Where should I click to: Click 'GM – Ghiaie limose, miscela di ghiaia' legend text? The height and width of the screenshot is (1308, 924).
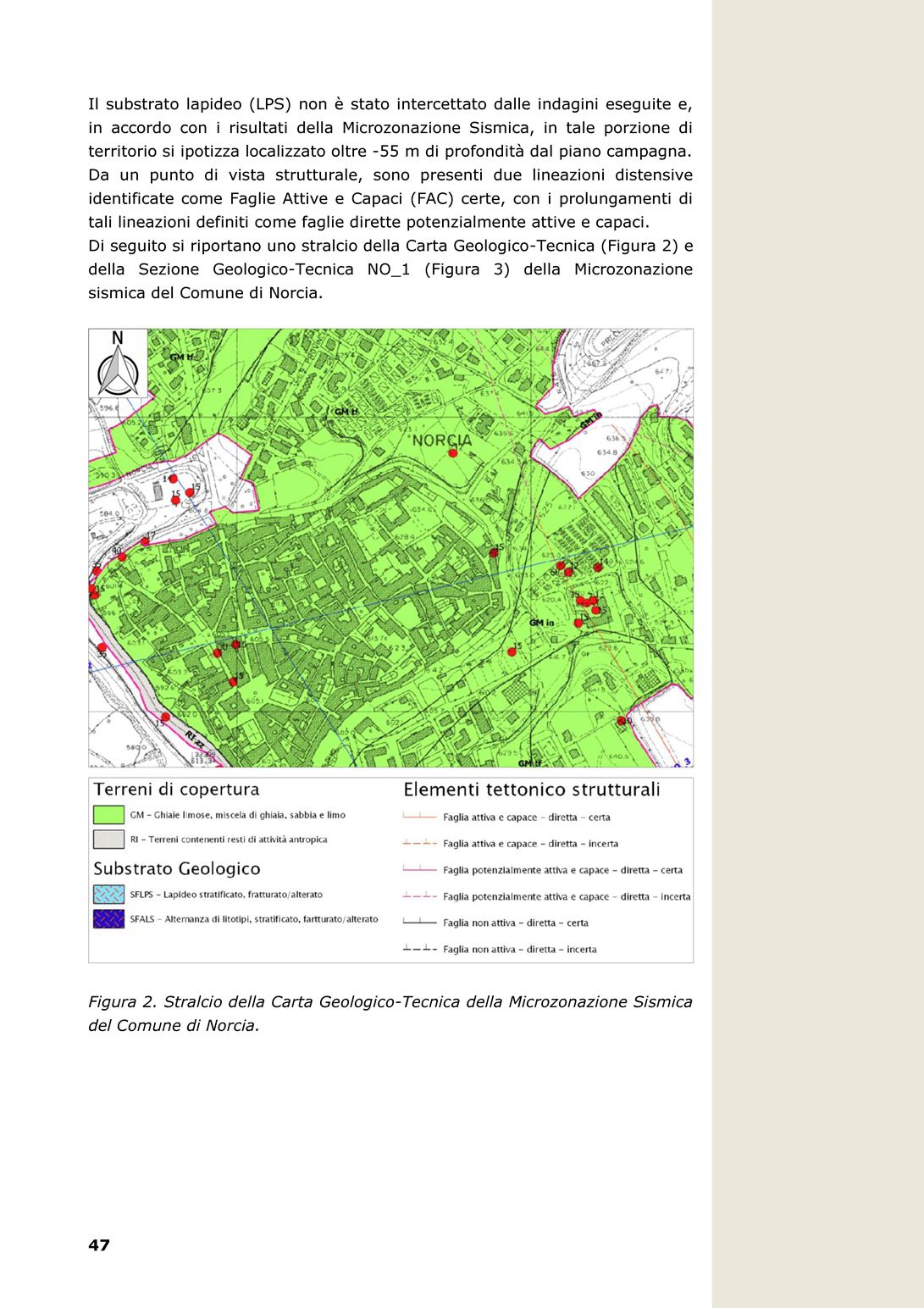[238, 815]
